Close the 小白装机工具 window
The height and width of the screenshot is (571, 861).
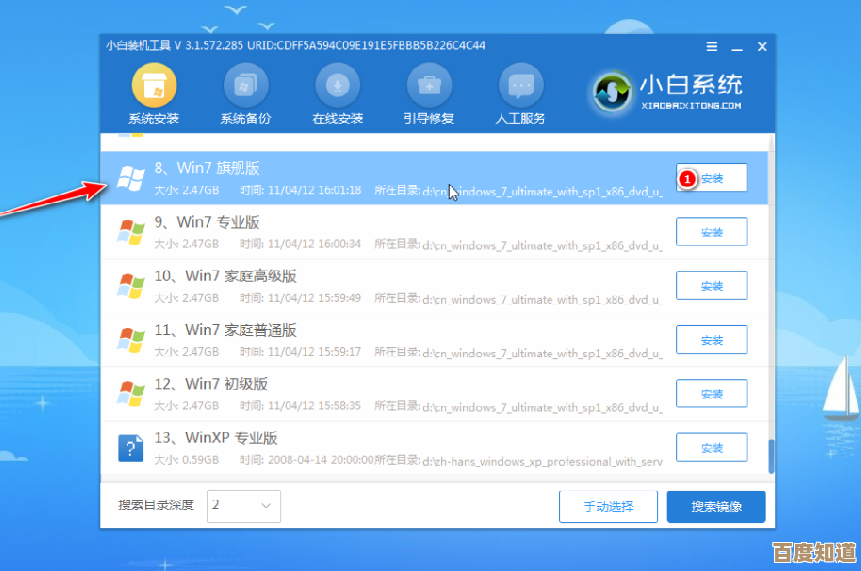tap(762, 47)
